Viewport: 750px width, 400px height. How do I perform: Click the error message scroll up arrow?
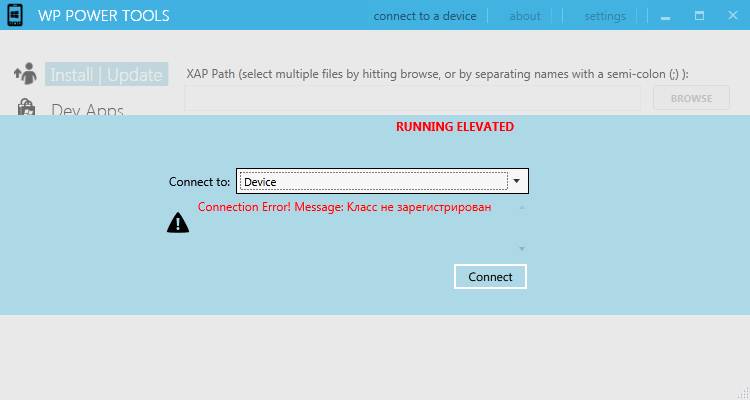tap(522, 208)
